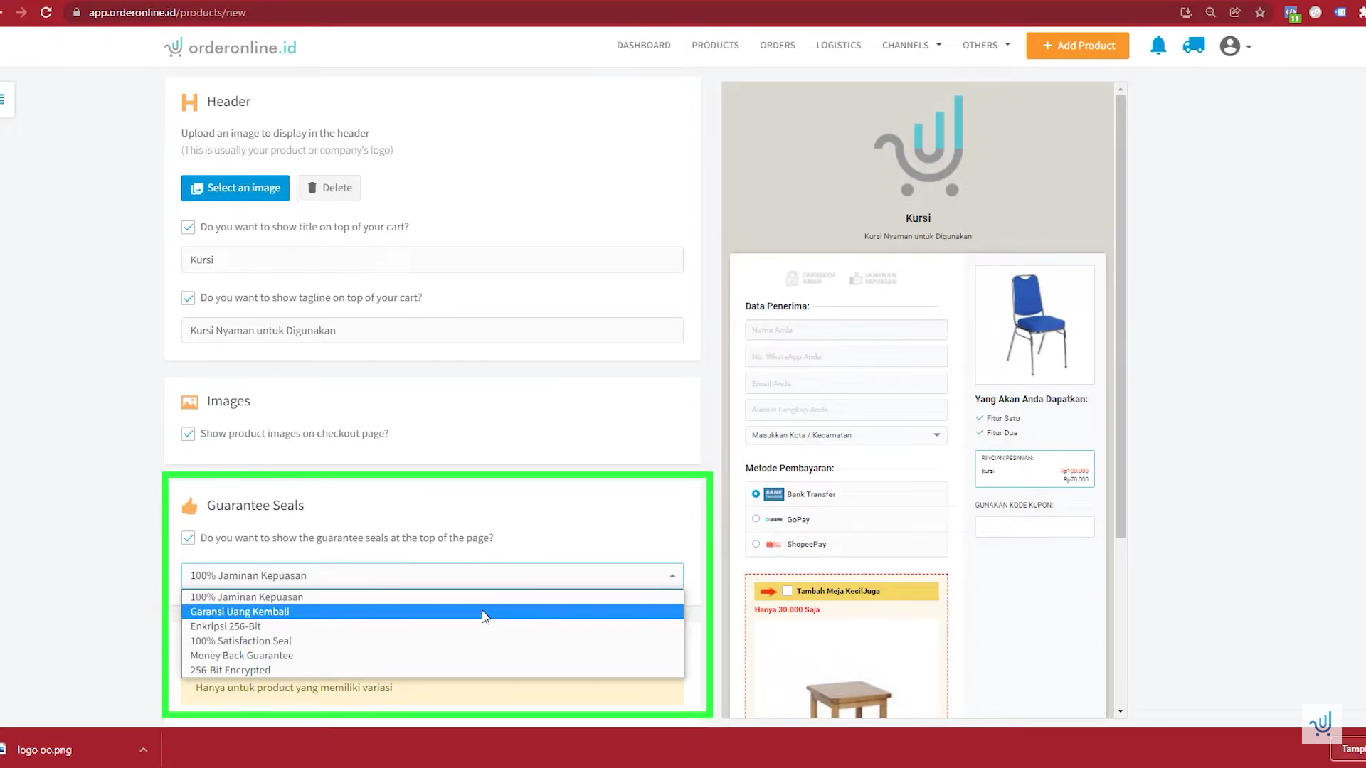Choose Garansi Uang Kembali from the list
This screenshot has height=768, width=1366.
click(240, 611)
